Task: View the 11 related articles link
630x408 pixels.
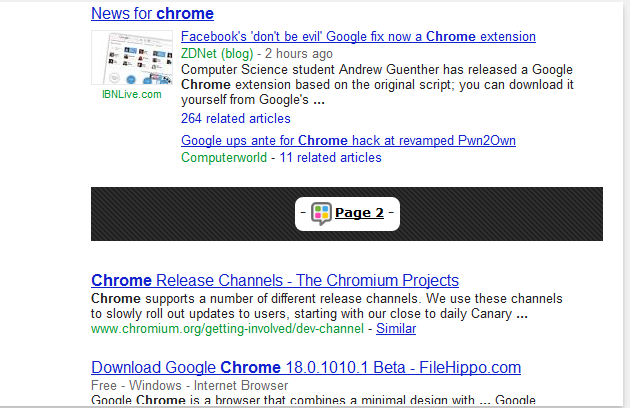Action: point(330,157)
